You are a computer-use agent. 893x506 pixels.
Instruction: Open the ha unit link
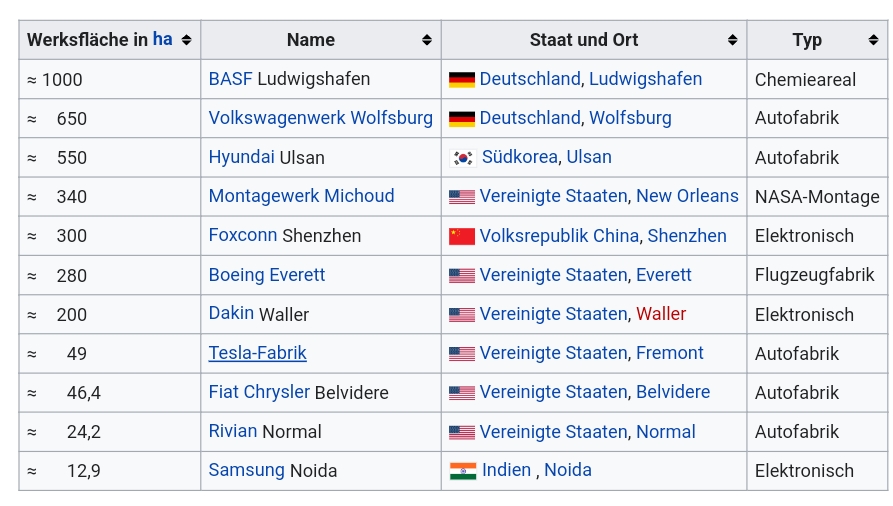coord(162,39)
